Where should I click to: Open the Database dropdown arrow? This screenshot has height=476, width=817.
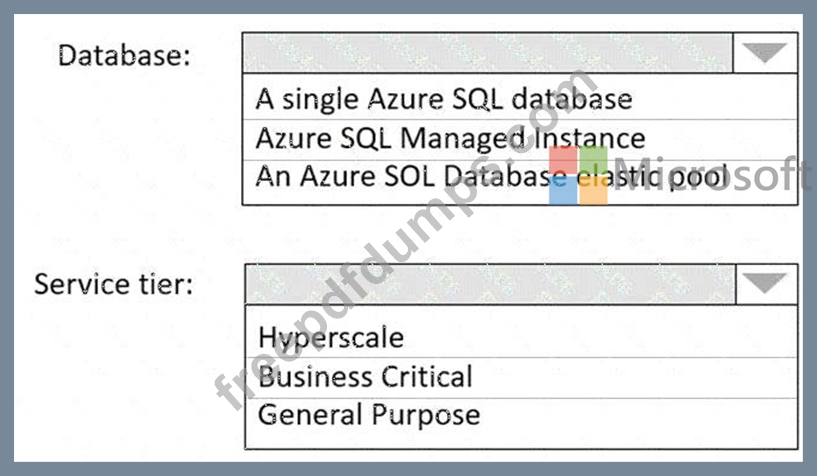point(765,53)
